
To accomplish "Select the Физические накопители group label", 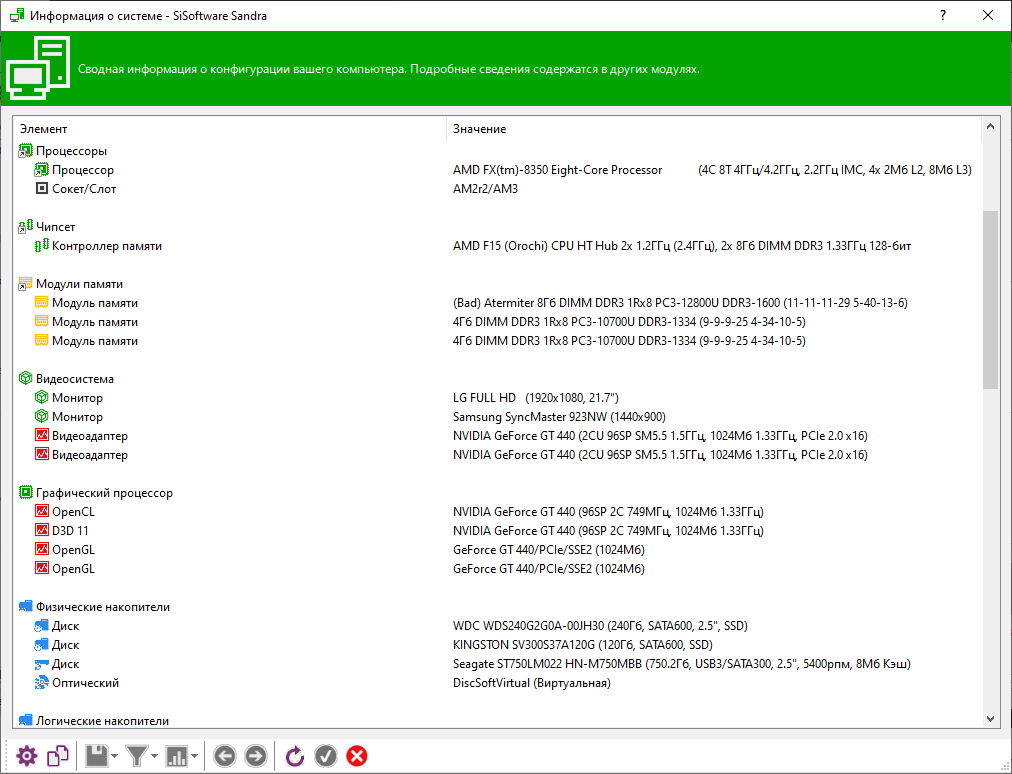I will tap(103, 607).
